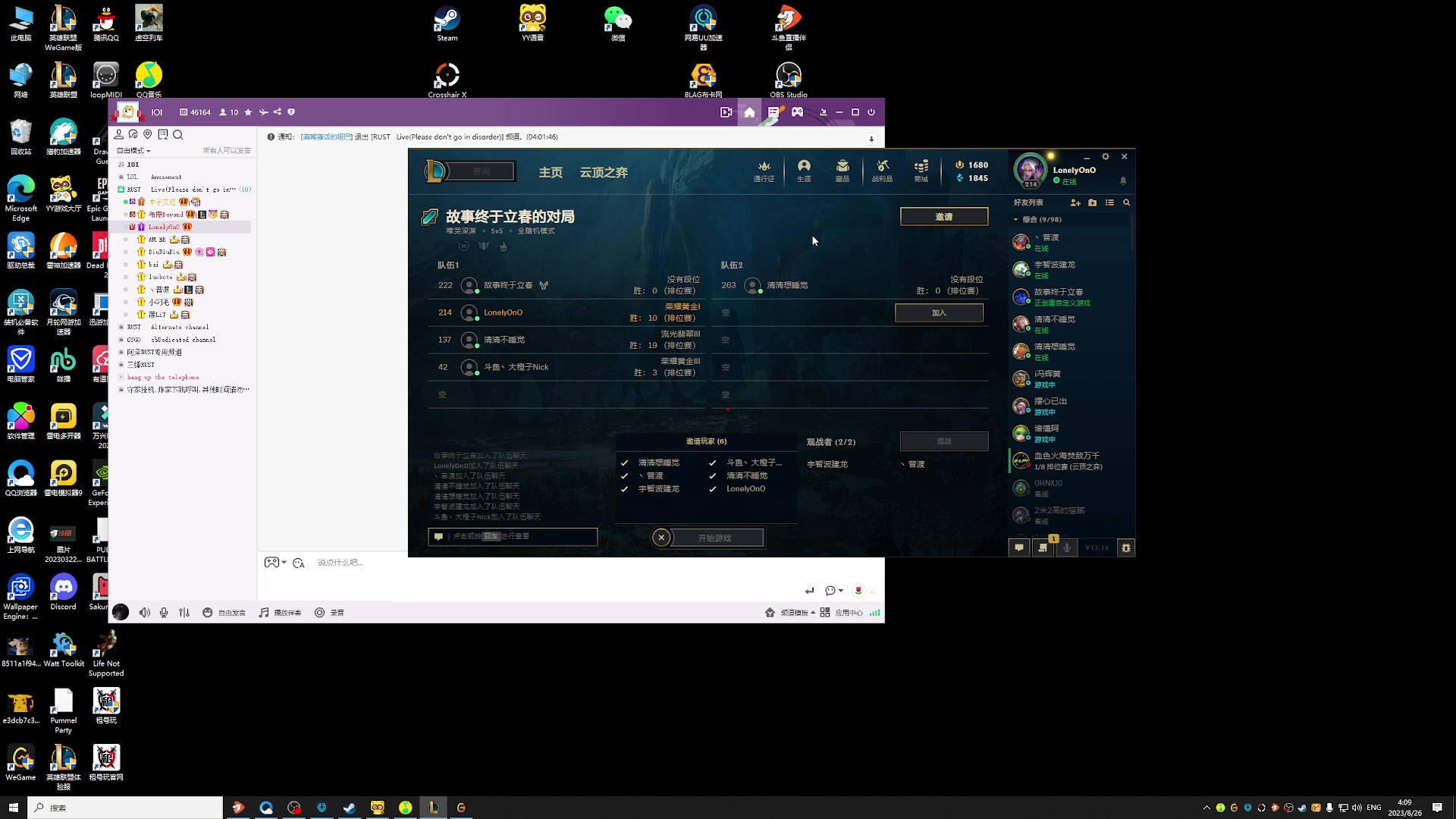This screenshot has height=819, width=1456.
Task: Click the 邀请 invite button
Action: (x=944, y=217)
